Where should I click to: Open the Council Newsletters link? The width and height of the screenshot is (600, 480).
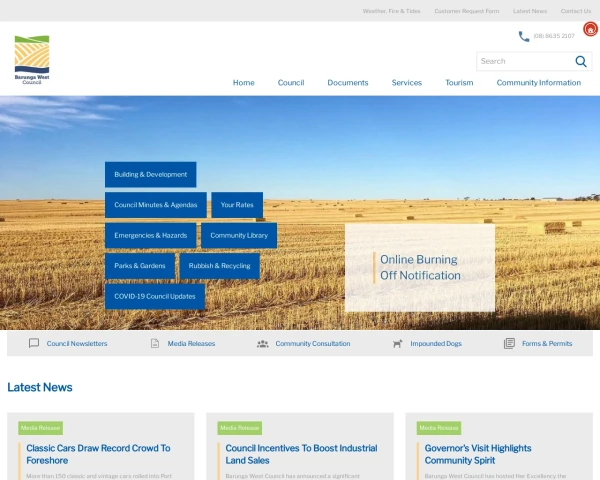click(x=77, y=344)
